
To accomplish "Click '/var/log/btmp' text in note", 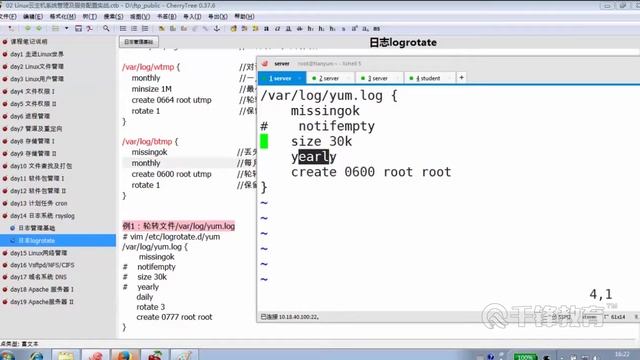I will tap(147, 142).
